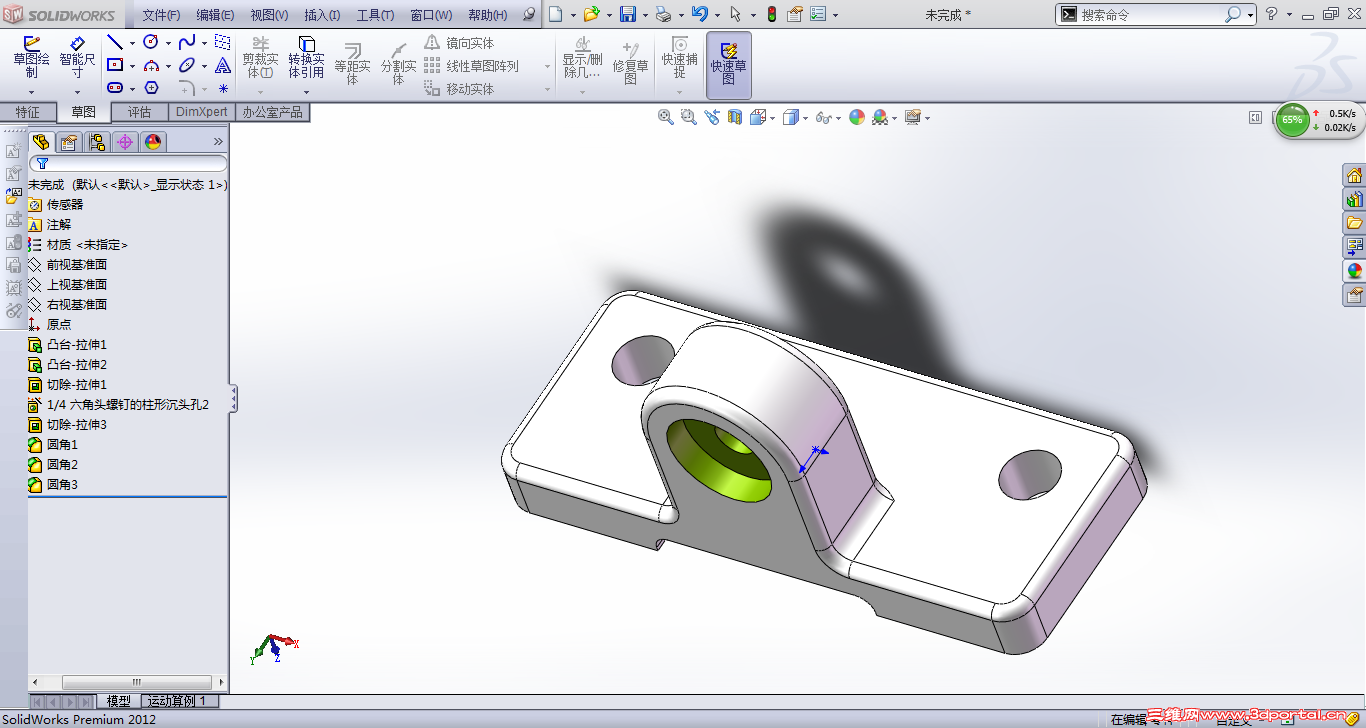Viewport: 1366px width, 728px height.
Task: Expand the FeatureManager panel tabs chevron
Action: point(218,142)
